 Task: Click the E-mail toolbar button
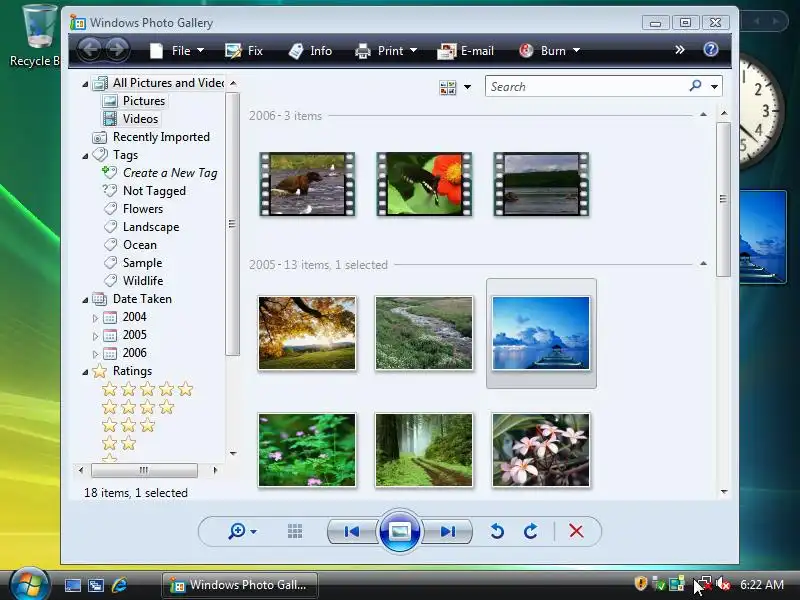click(x=465, y=51)
